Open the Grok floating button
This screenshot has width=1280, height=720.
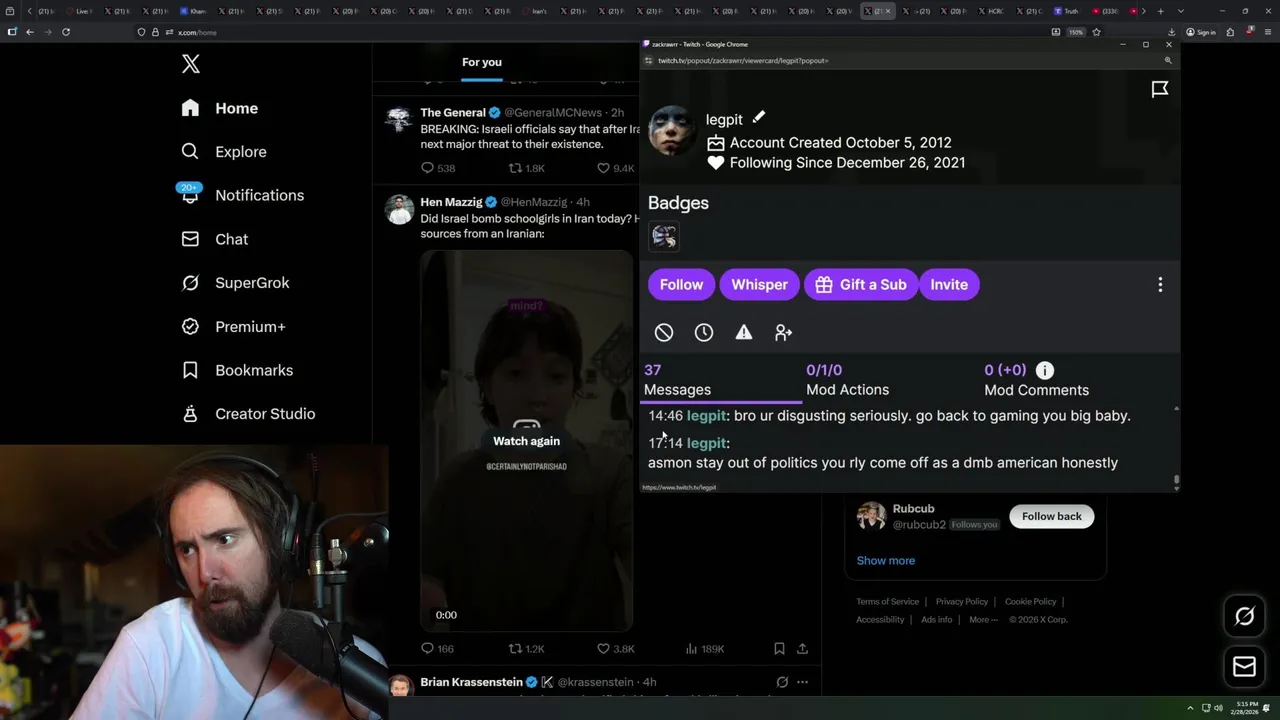point(1244,616)
